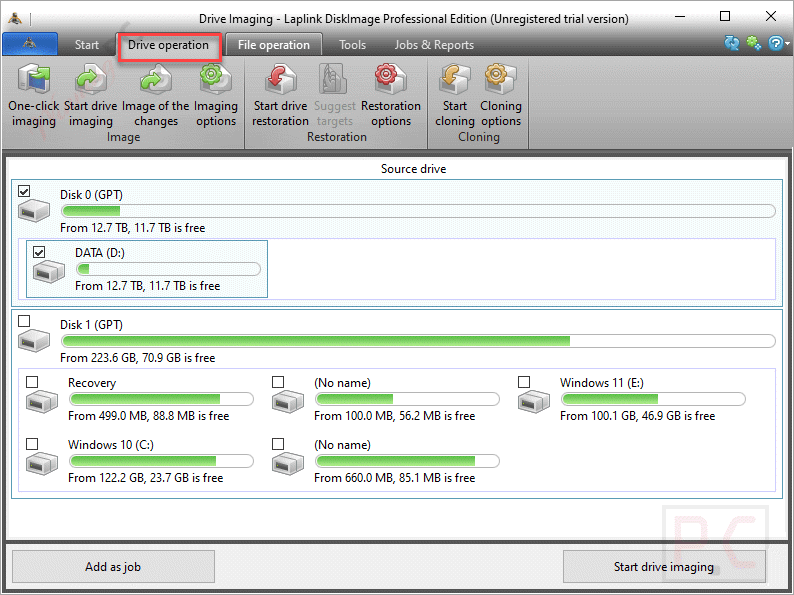This screenshot has width=794, height=595.
Task: Click 'From 100.0 MB, 56.2 MB is free' text
Action: click(394, 416)
